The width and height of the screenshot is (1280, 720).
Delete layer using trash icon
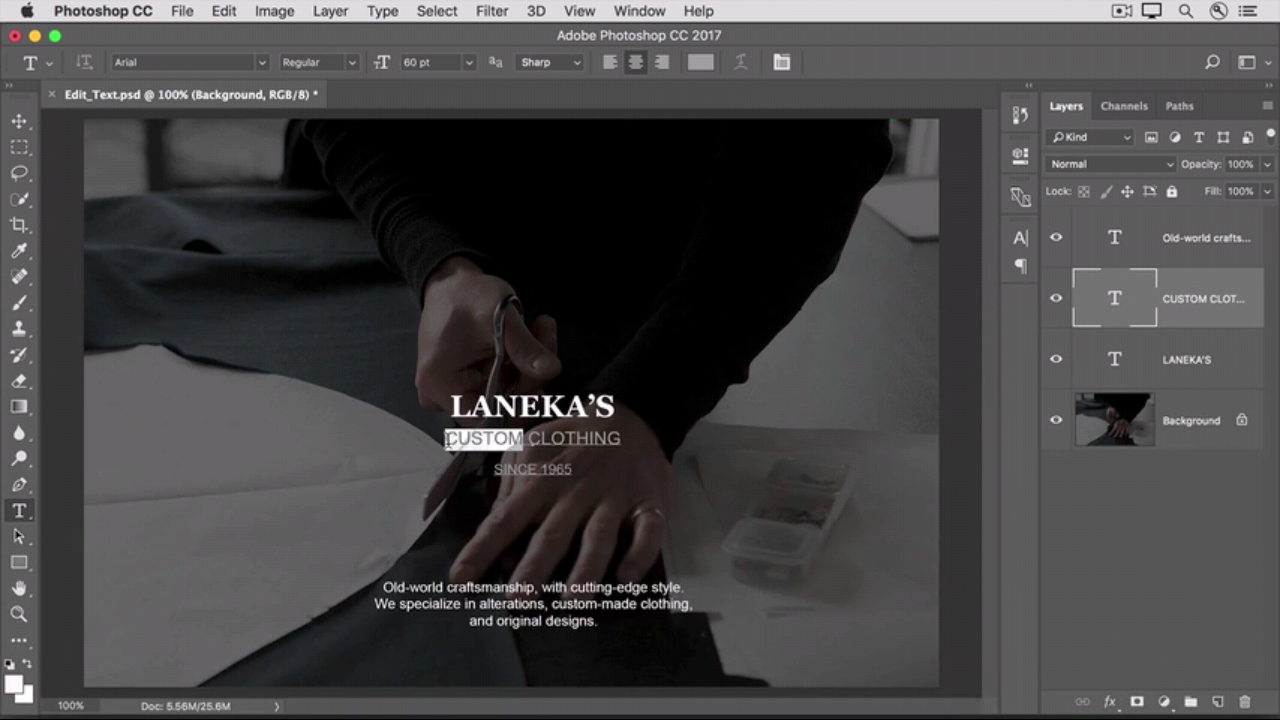1244,702
